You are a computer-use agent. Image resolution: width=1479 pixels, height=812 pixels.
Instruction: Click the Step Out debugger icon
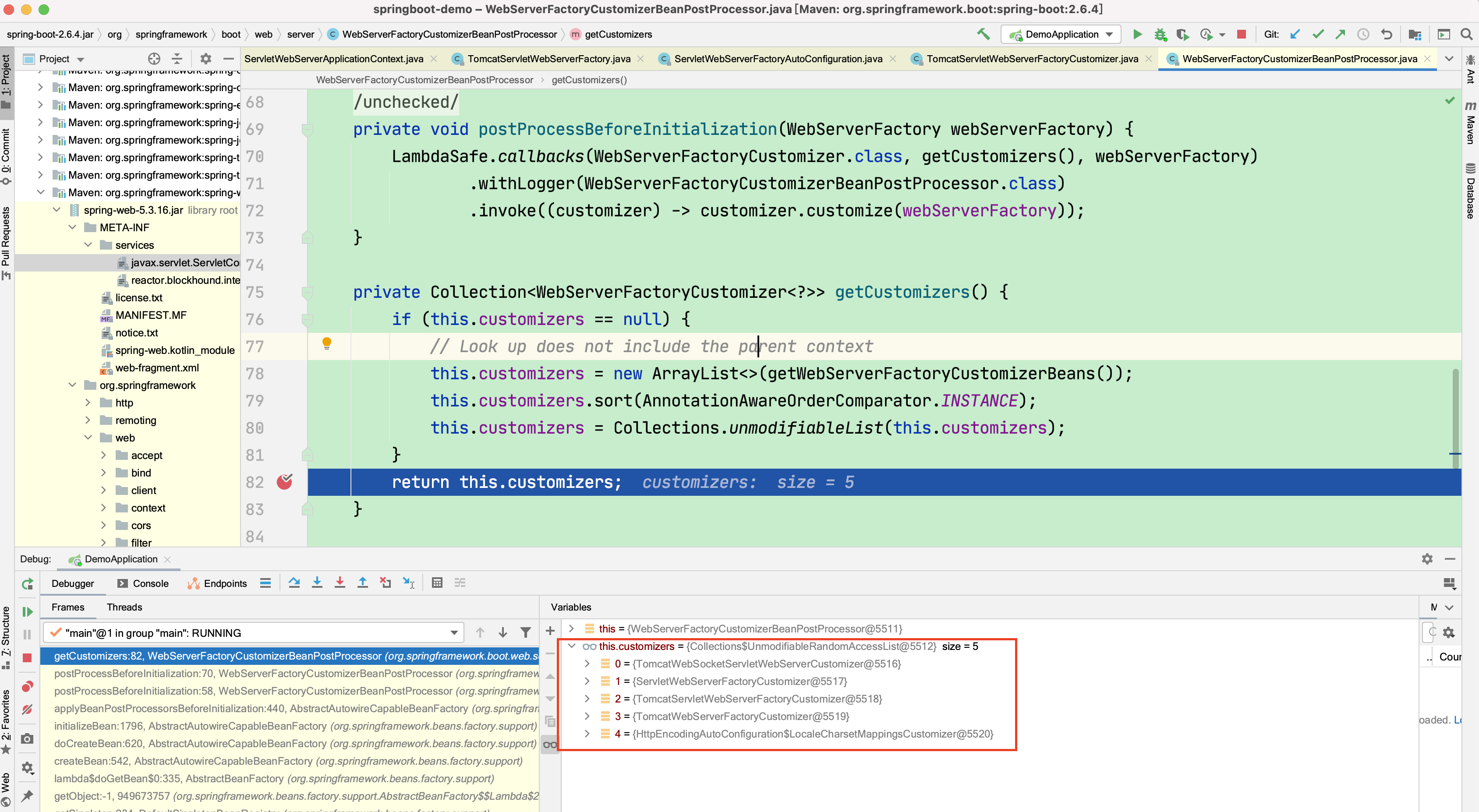tap(362, 583)
